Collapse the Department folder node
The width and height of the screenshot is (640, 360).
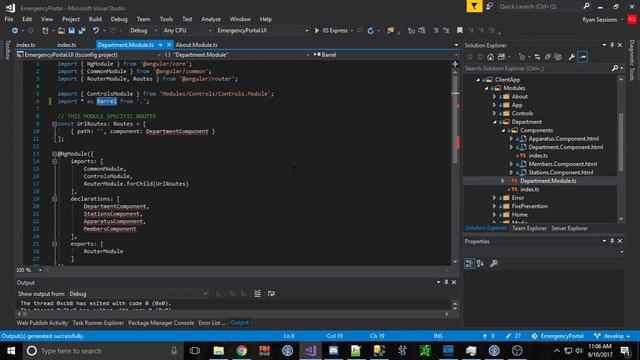[495, 122]
